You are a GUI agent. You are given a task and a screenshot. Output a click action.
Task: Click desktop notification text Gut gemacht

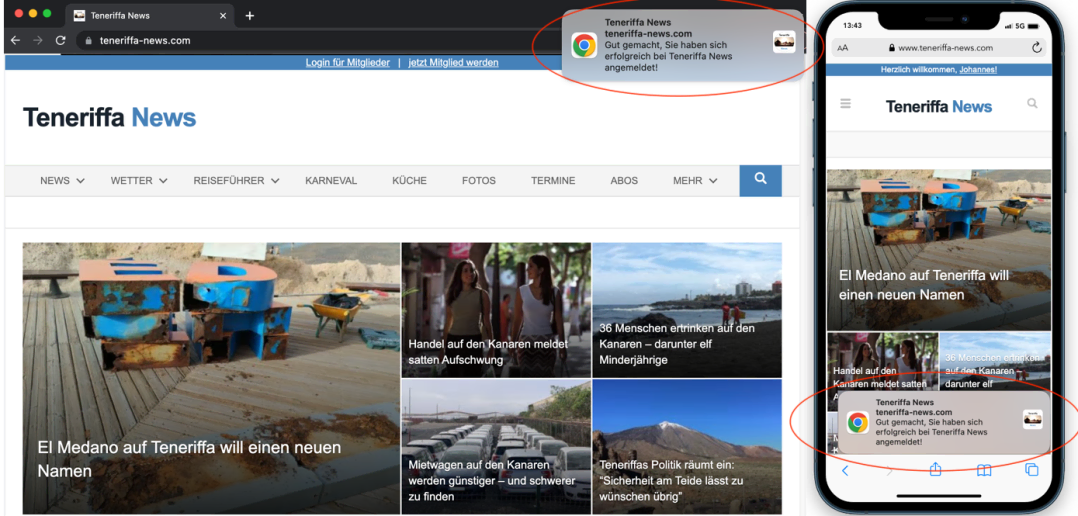pos(668,56)
